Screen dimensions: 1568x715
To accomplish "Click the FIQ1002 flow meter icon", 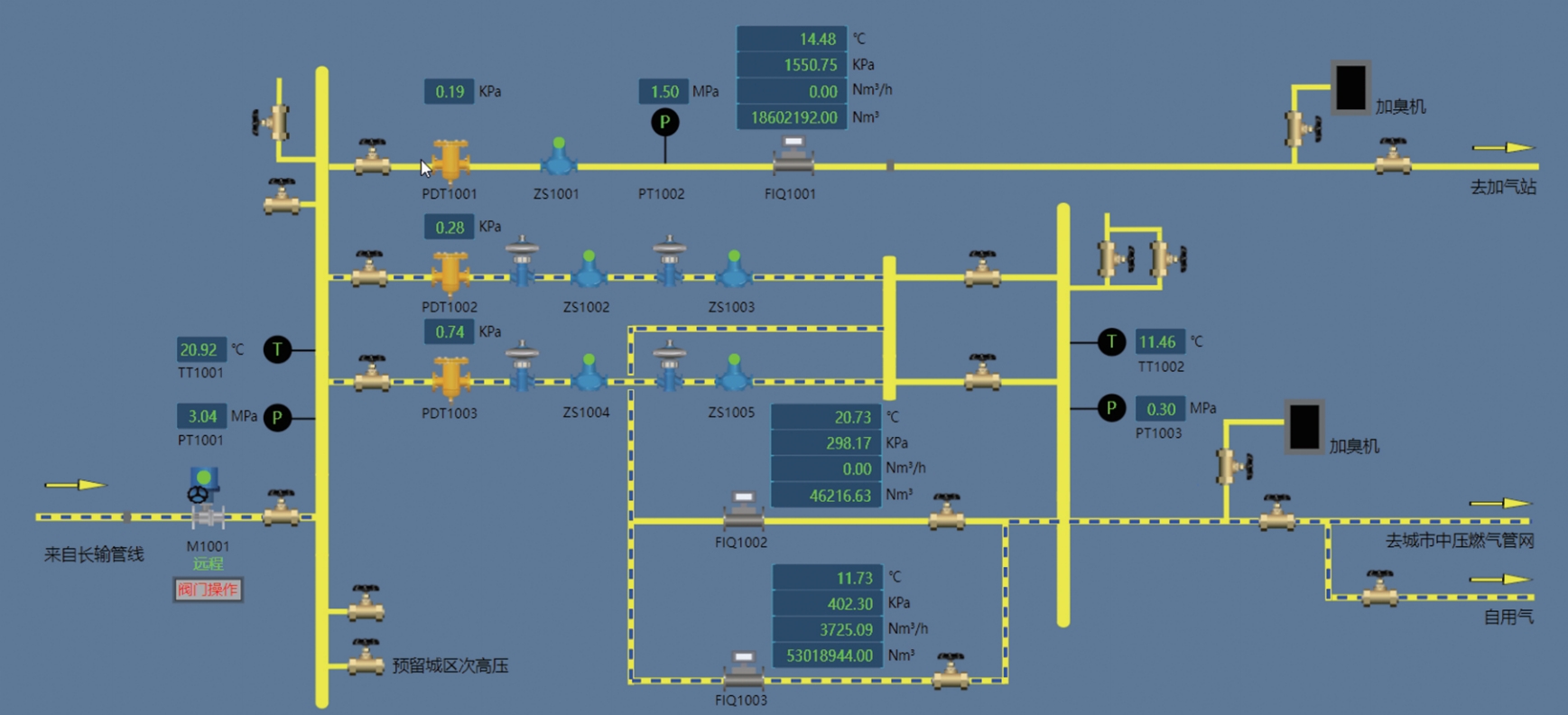I will (743, 511).
